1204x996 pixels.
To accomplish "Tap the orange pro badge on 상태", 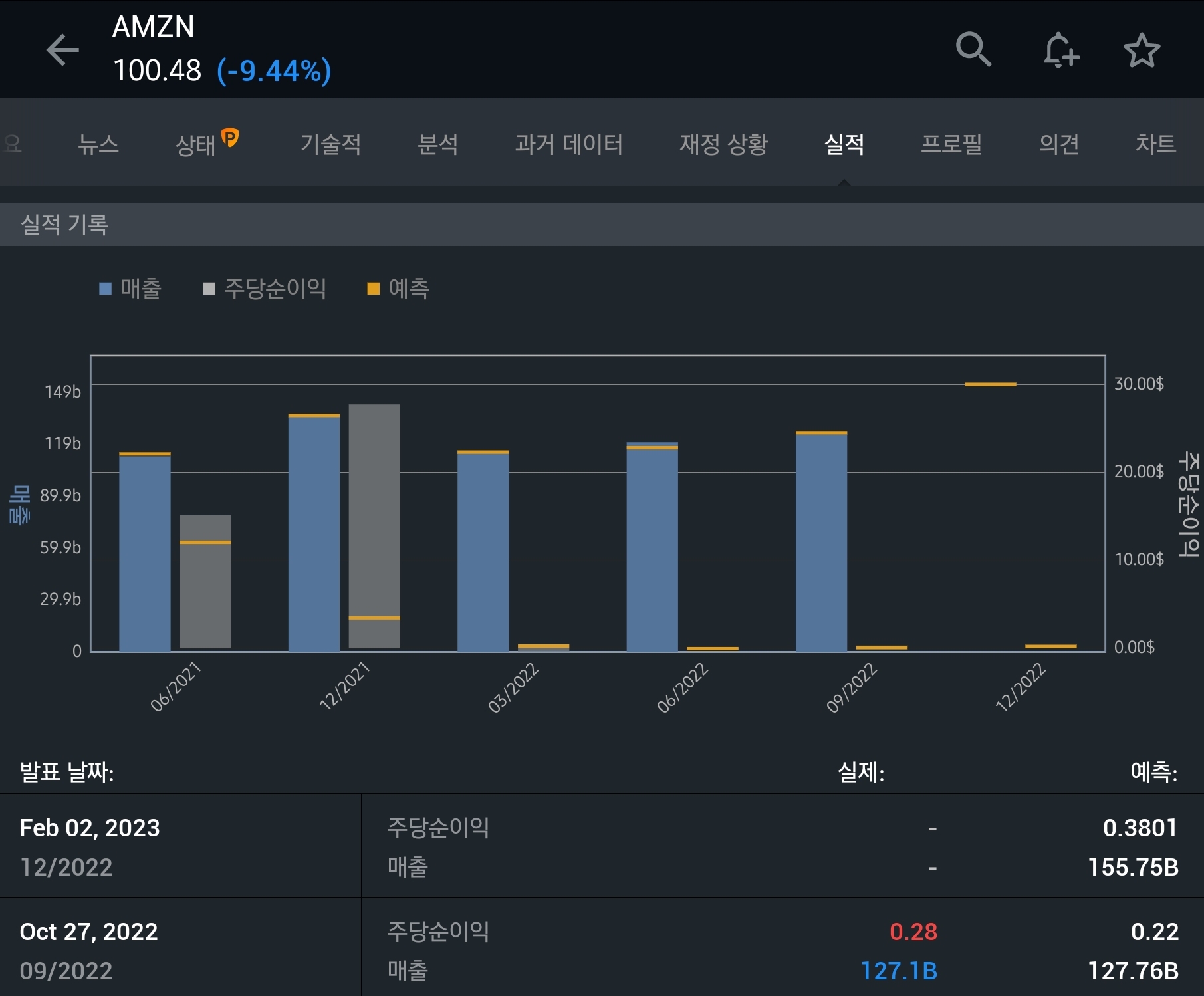I will click(x=230, y=138).
